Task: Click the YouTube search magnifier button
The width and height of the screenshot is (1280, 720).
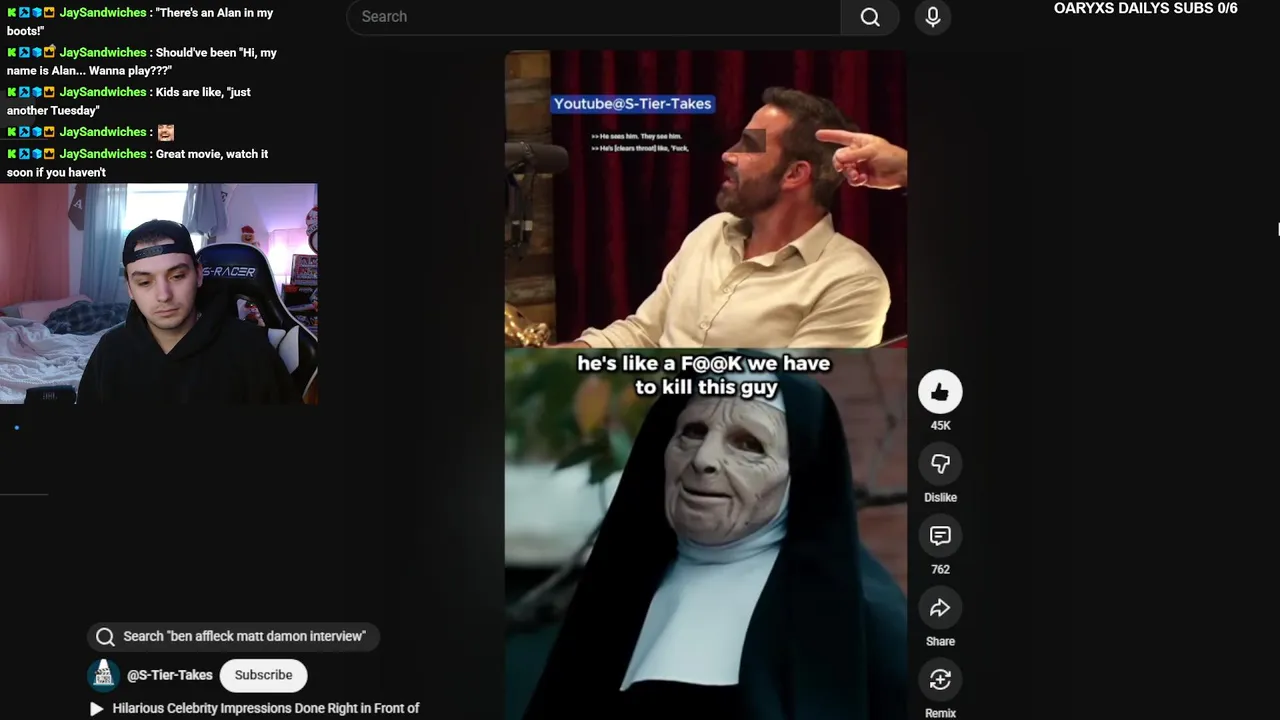Action: 870,17
